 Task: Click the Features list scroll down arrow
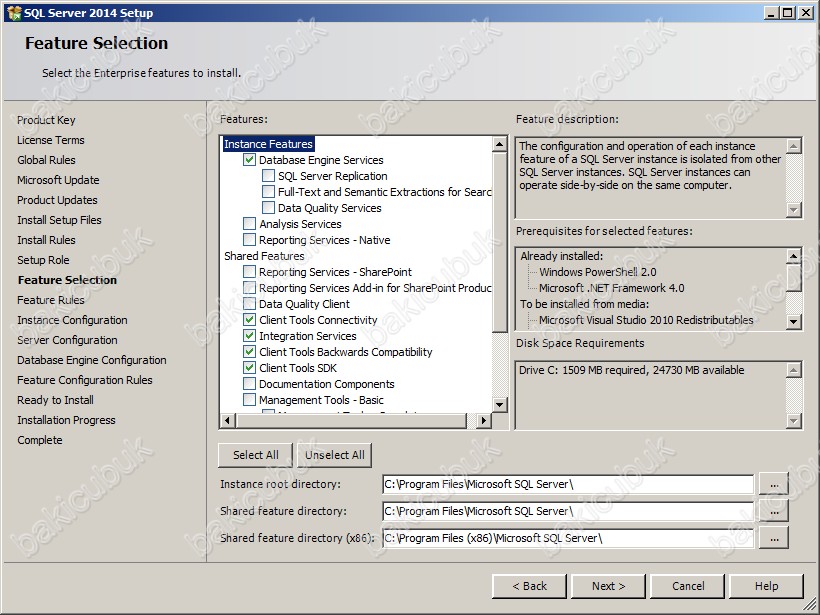pos(499,405)
